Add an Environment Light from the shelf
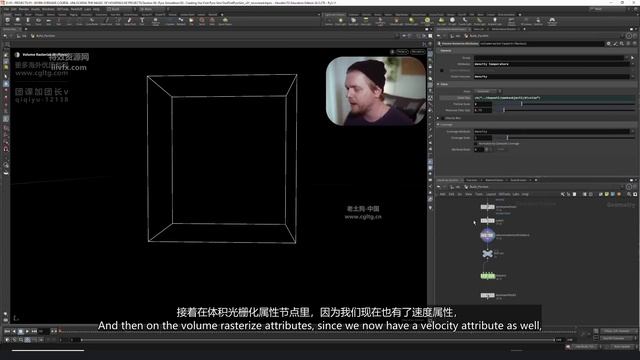This screenshot has width=640, height=360. click(427, 21)
